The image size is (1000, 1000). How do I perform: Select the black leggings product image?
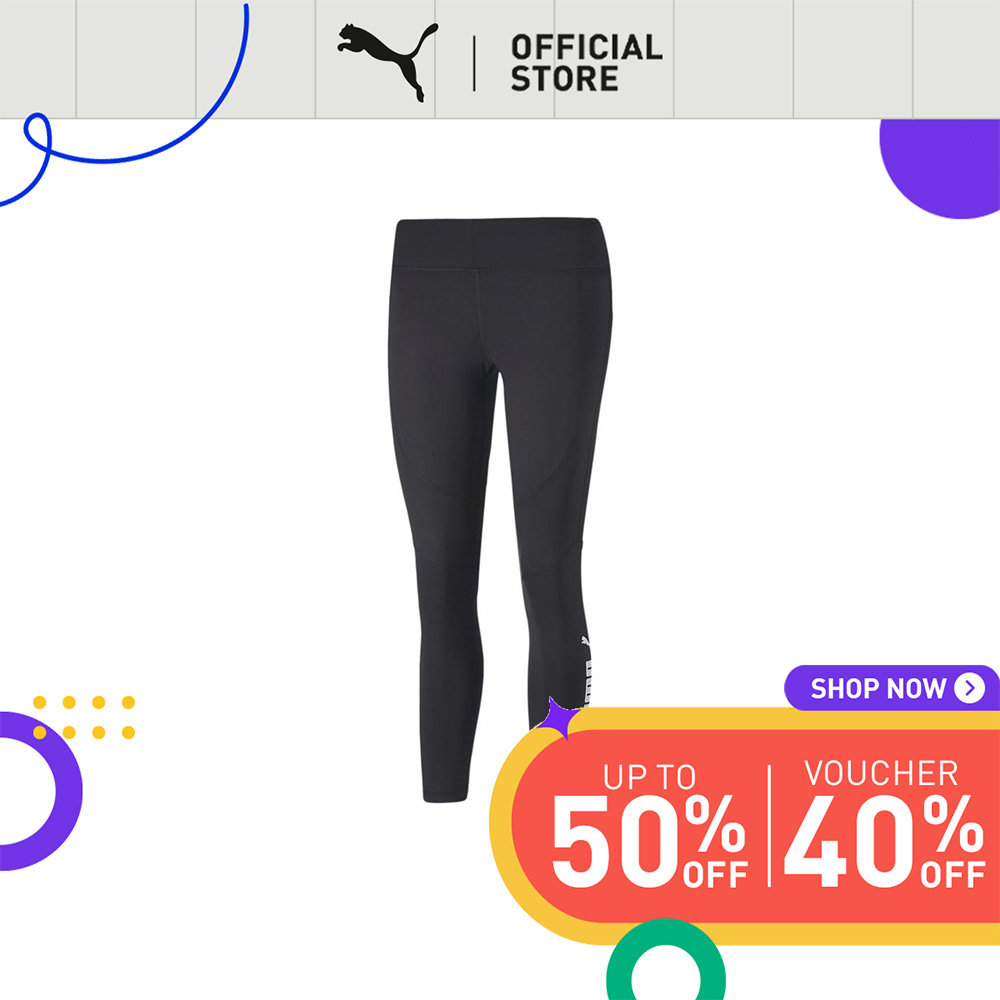coord(501,509)
